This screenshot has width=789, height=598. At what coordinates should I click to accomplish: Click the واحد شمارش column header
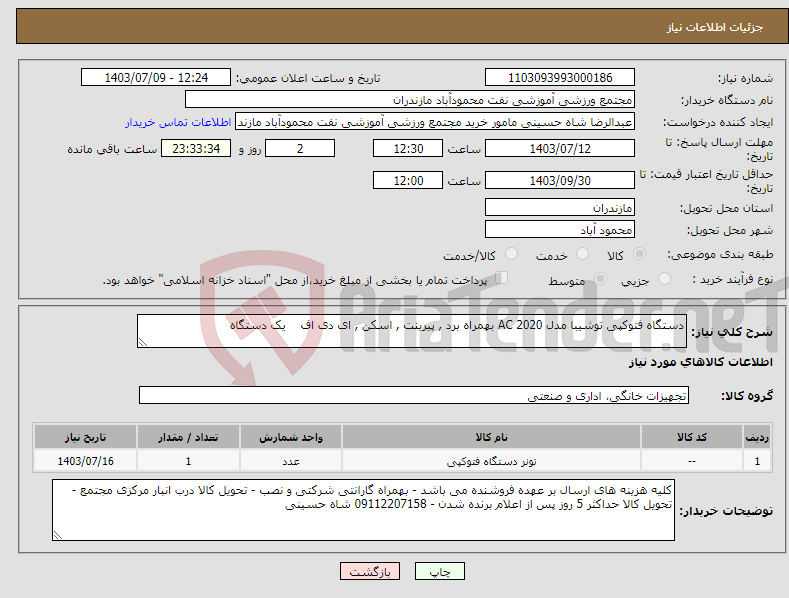click(291, 437)
